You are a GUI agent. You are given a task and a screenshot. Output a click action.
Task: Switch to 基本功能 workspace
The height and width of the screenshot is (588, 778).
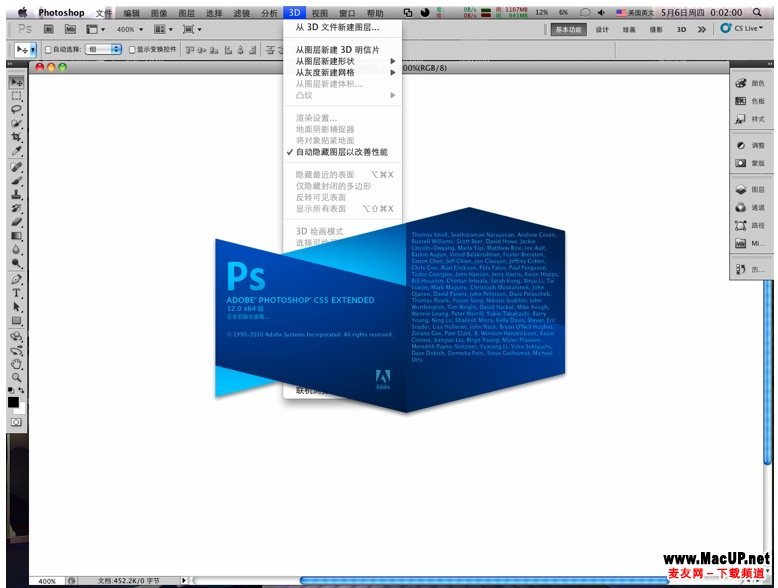[568, 29]
